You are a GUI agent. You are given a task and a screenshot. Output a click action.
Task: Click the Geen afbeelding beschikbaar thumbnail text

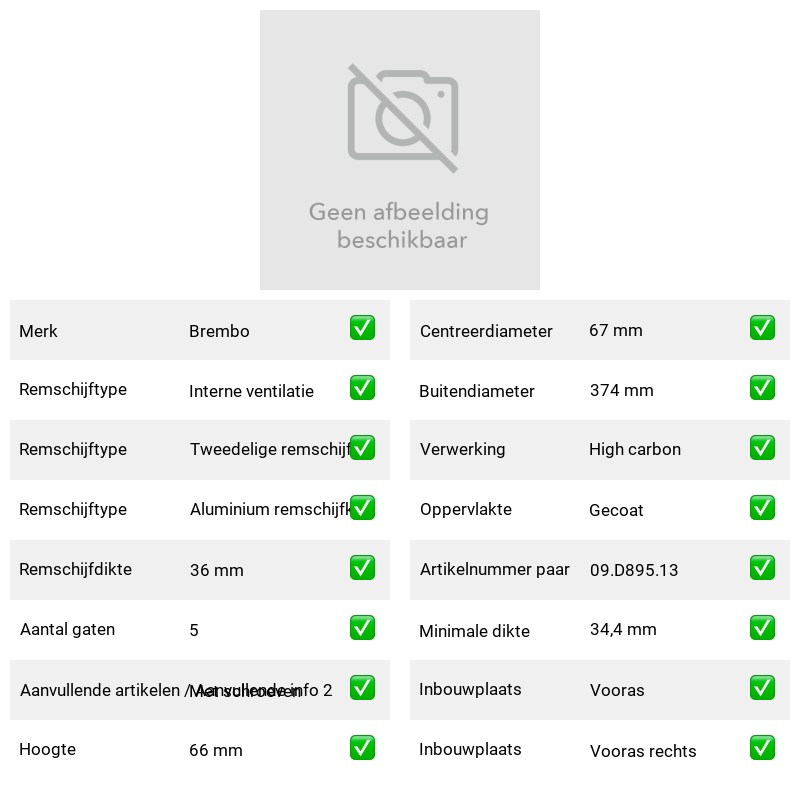[x=399, y=226]
